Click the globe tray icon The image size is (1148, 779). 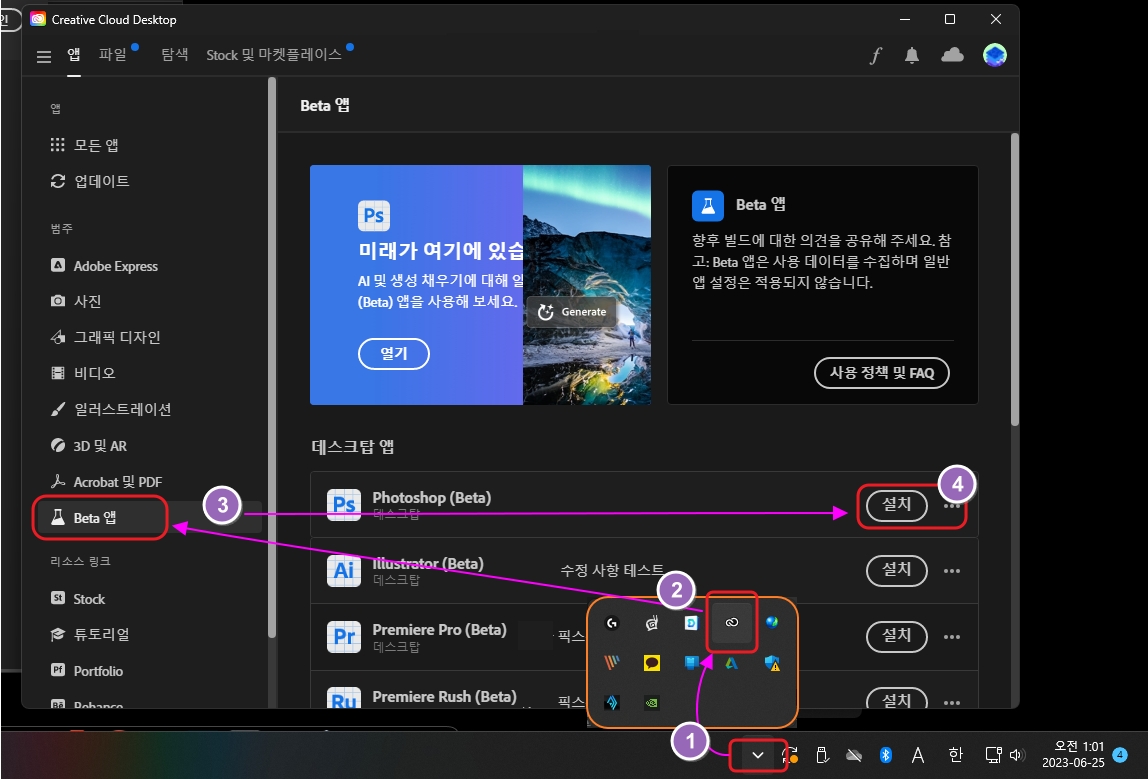pyautogui.click(x=772, y=622)
